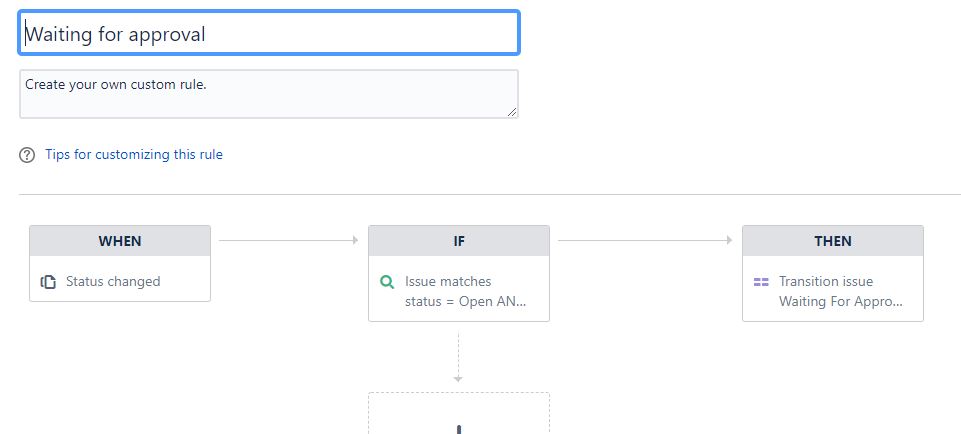The image size is (961, 434).
Task: Click the textarea resize handle corner
Action: [512, 112]
